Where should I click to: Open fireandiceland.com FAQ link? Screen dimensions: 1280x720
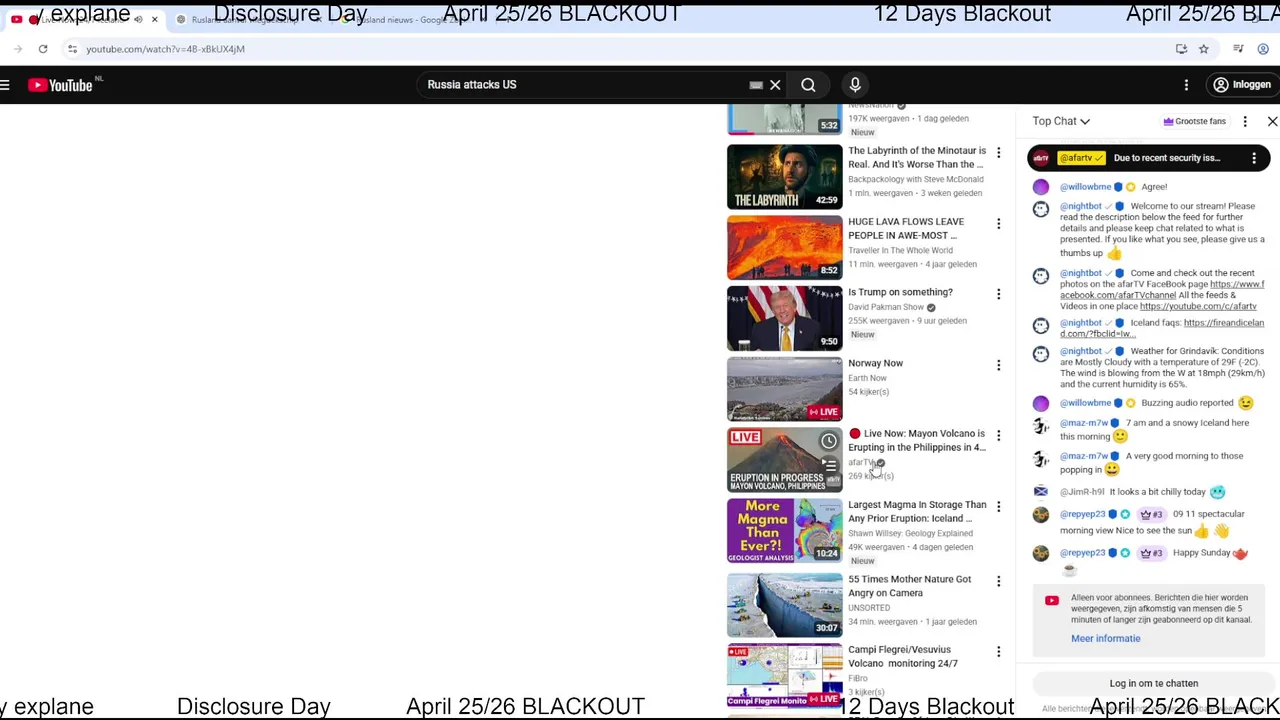1162,328
